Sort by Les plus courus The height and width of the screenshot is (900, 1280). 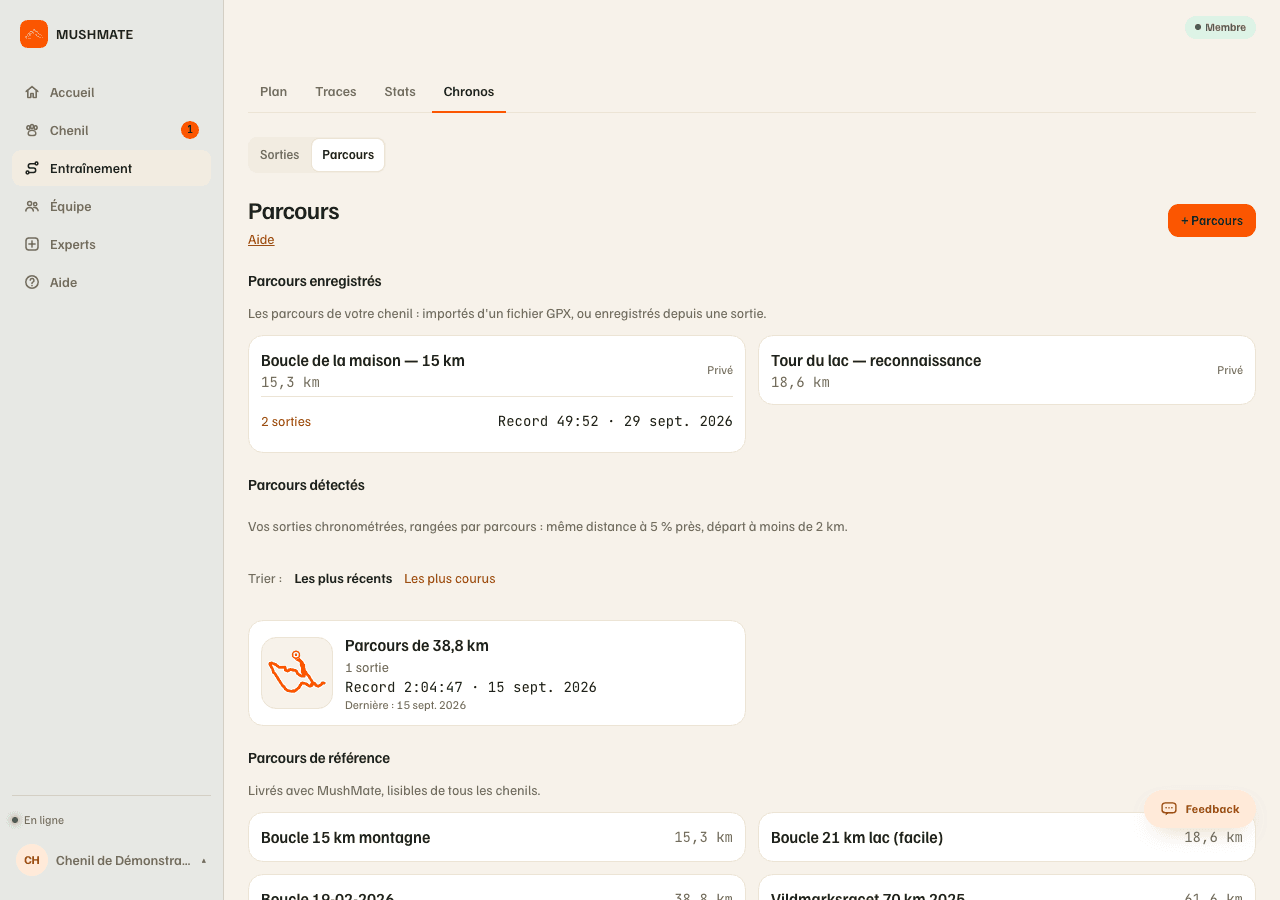[x=450, y=579]
